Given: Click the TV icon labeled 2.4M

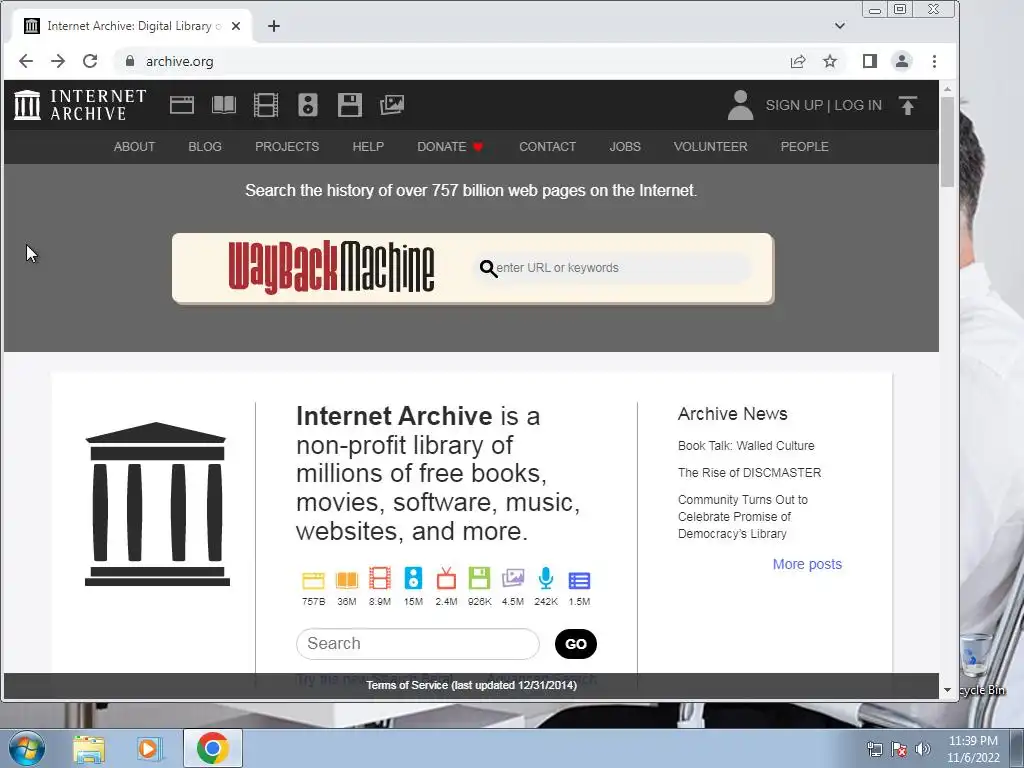Looking at the screenshot, I should point(447,579).
